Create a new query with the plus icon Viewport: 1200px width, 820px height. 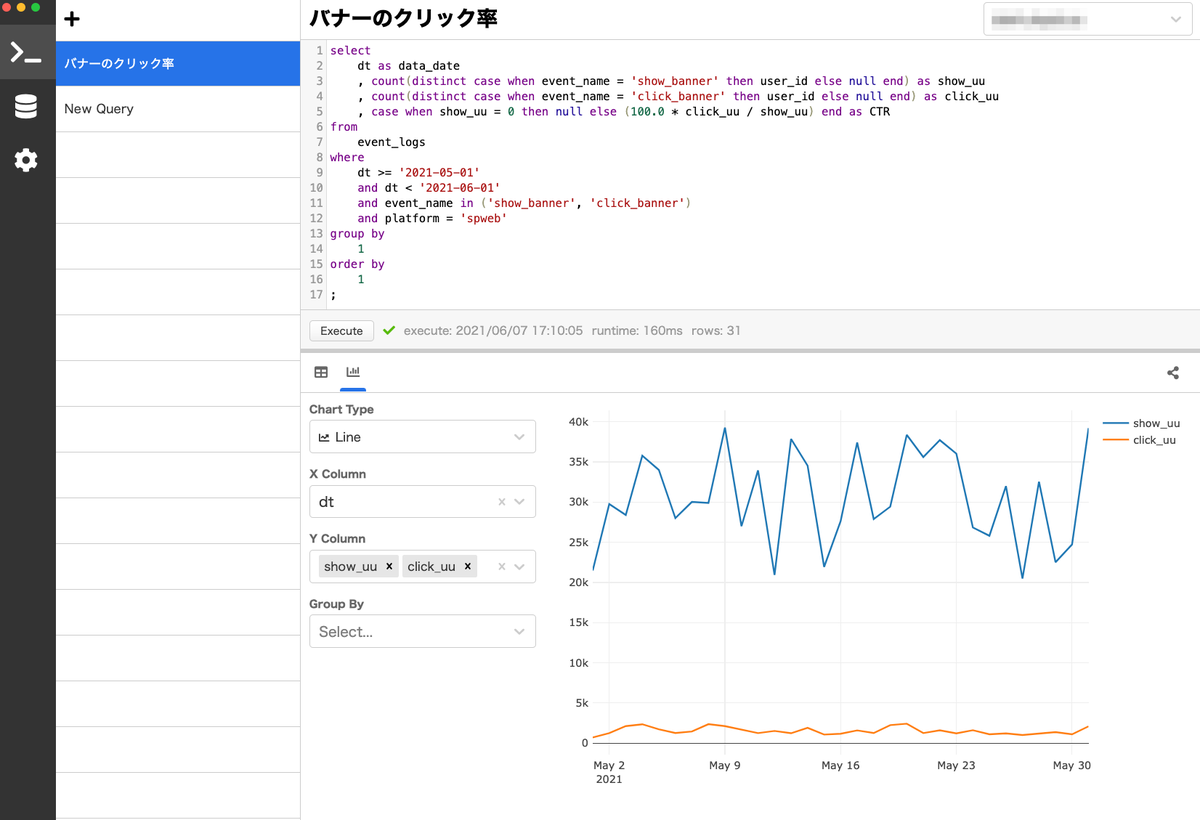point(70,18)
